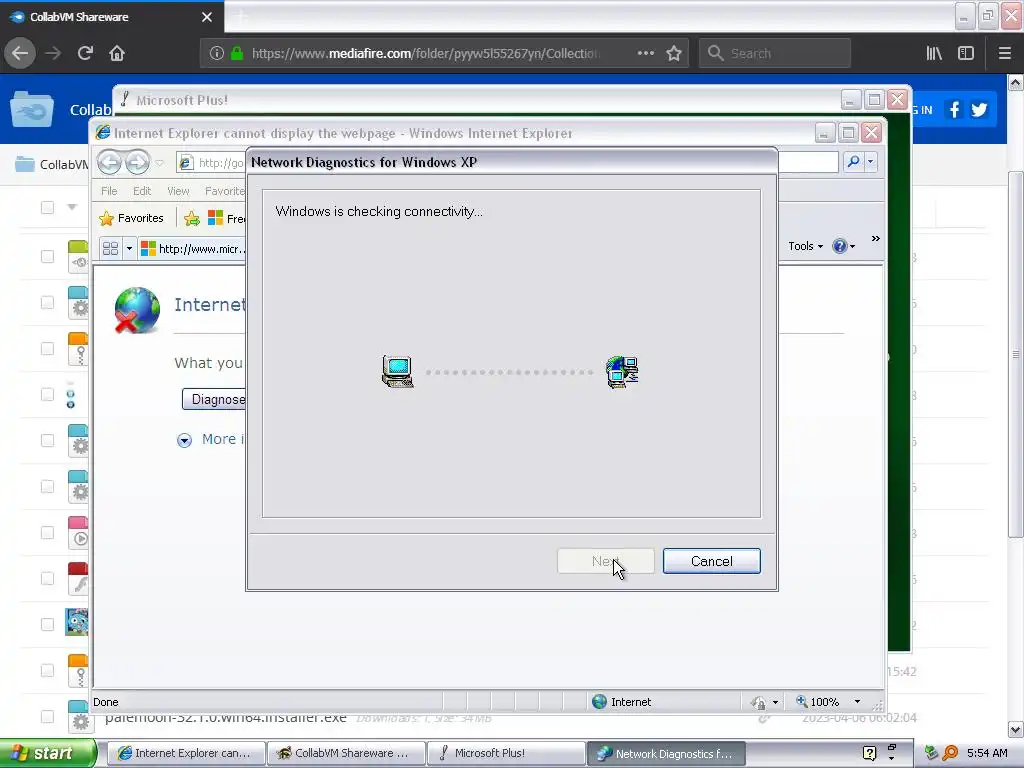Tick the first MediaFire file row checkbox
This screenshot has width=1024, height=768.
pos(47,257)
